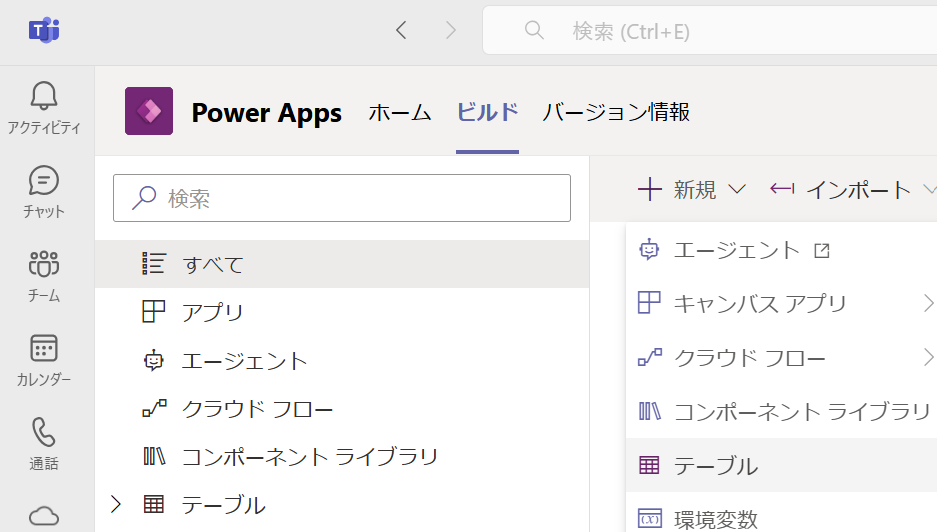The image size is (937, 532).
Task: Open the 新規 dropdown chevron
Action: pyautogui.click(x=737, y=189)
